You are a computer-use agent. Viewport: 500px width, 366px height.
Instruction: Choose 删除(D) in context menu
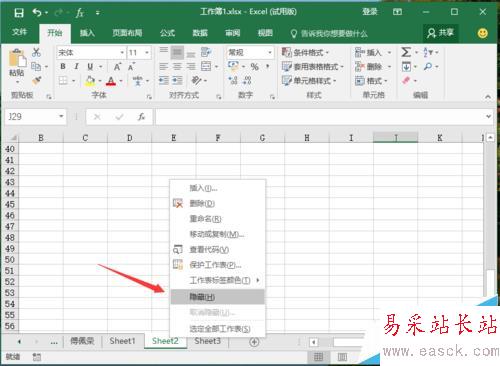218,203
